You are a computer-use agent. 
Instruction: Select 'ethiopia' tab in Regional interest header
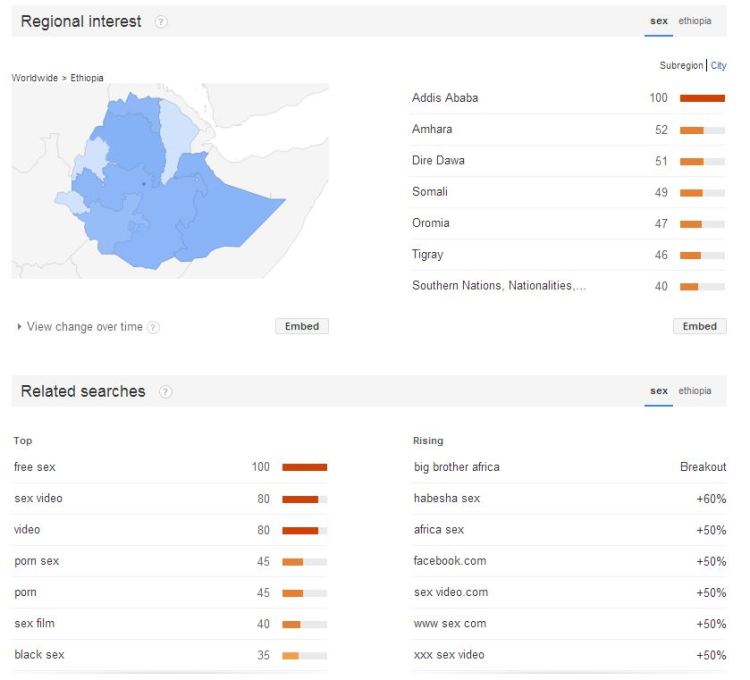[695, 21]
